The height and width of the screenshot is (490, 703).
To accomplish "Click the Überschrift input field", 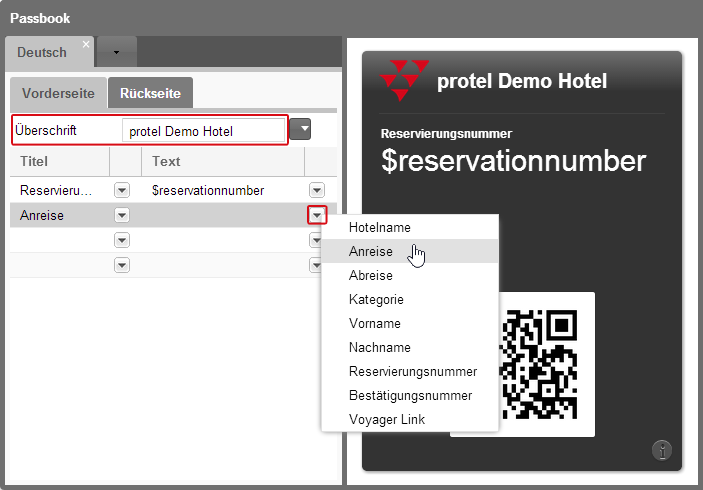I will (203, 131).
